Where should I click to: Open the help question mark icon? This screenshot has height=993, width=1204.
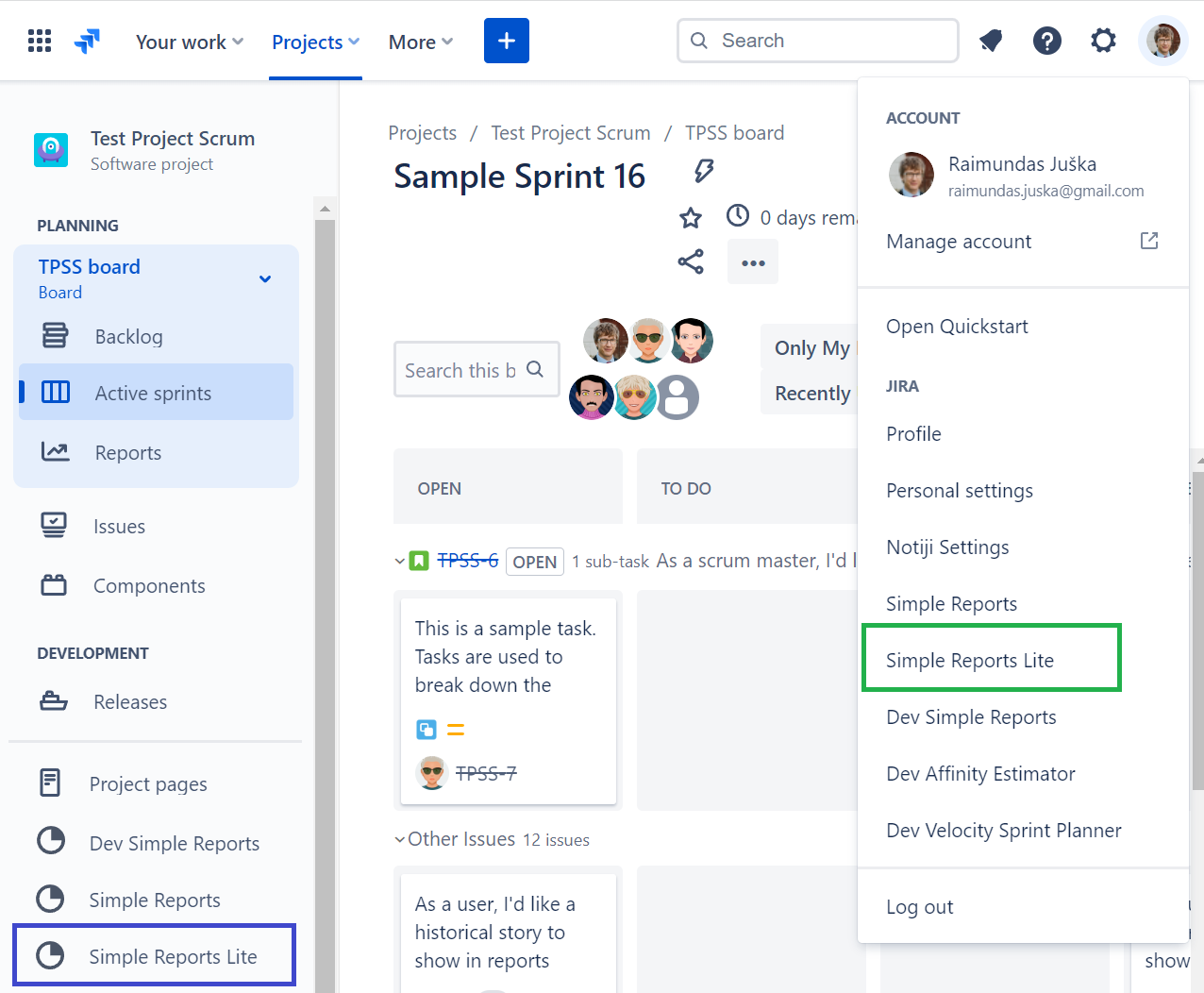1046,41
